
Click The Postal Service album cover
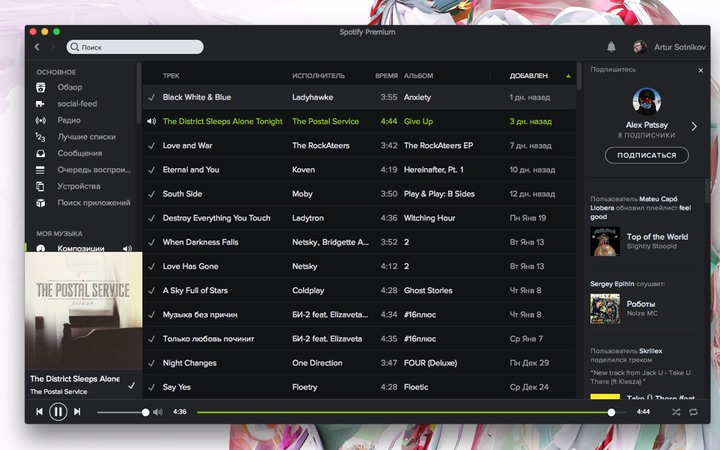(x=84, y=311)
